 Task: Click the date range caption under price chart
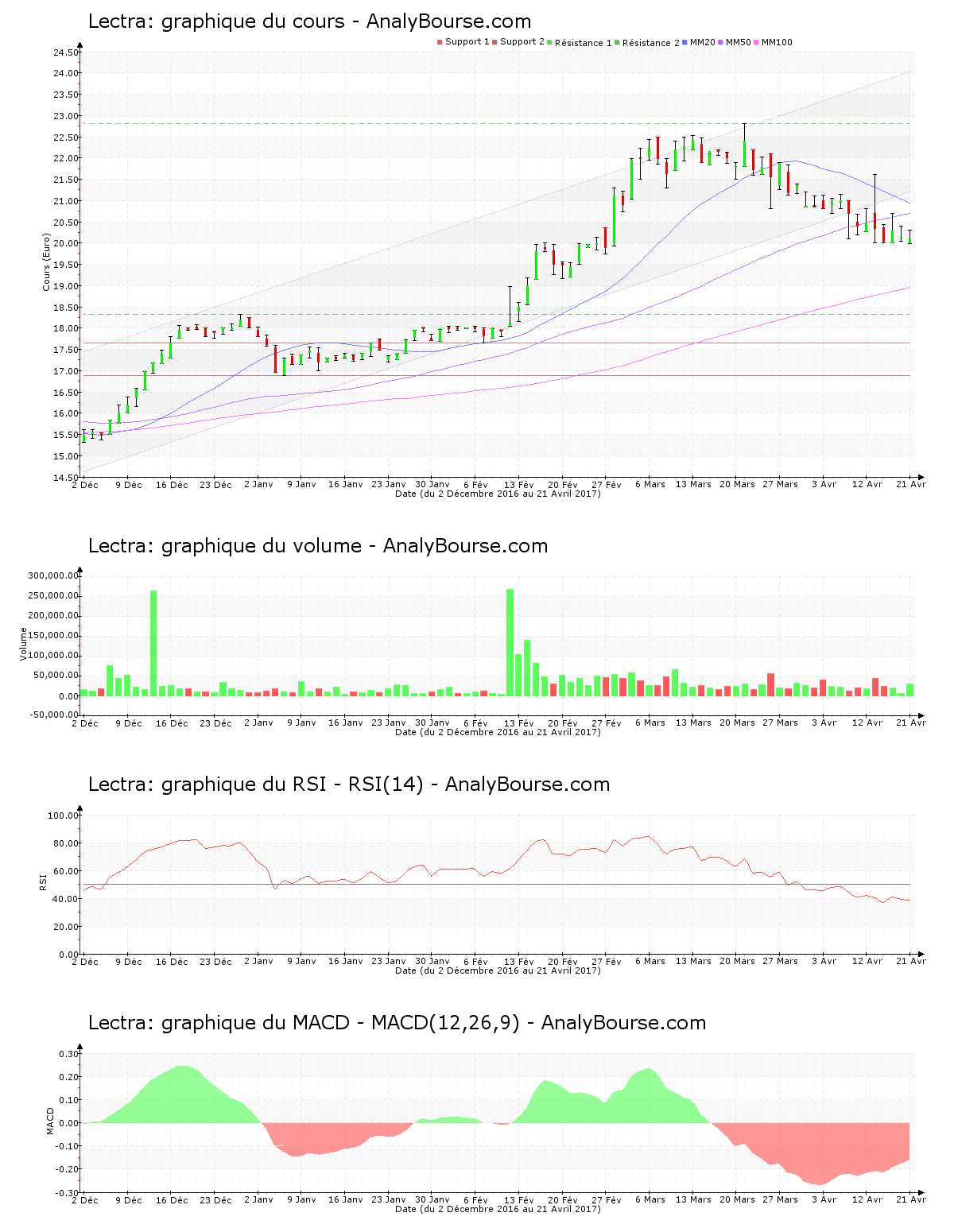498,494
